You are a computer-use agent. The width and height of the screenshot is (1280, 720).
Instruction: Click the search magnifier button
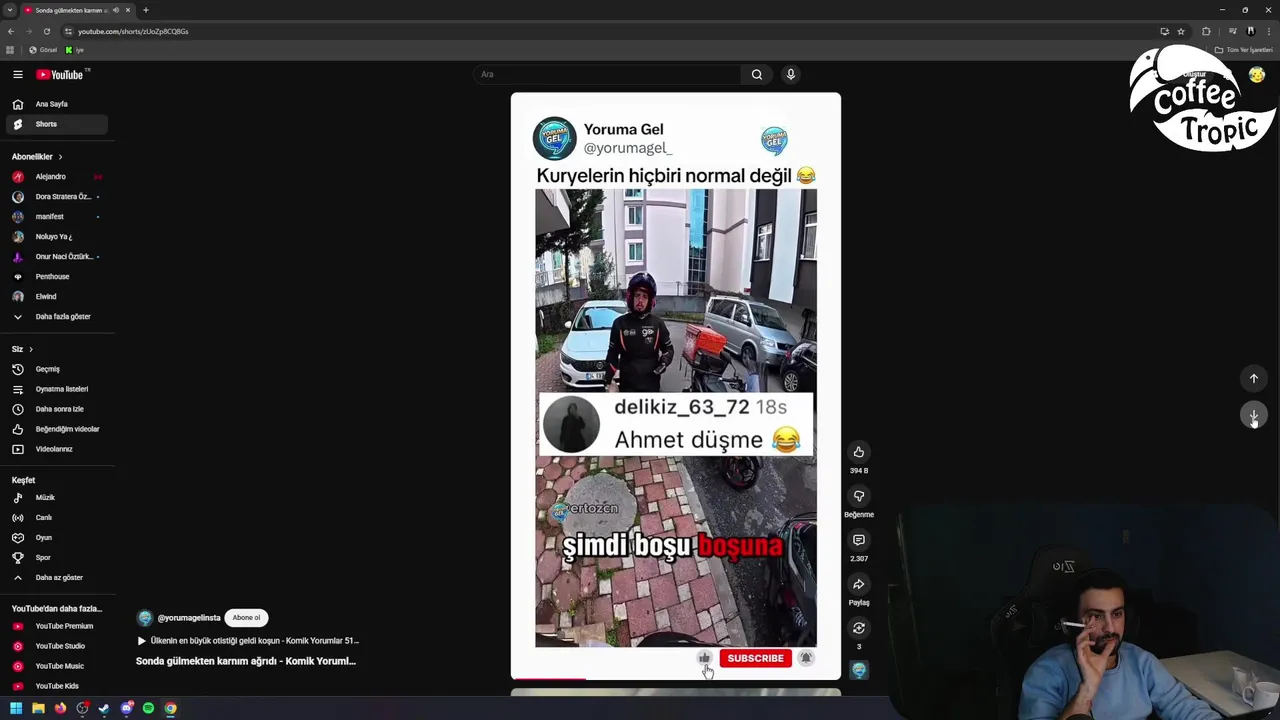coord(757,75)
